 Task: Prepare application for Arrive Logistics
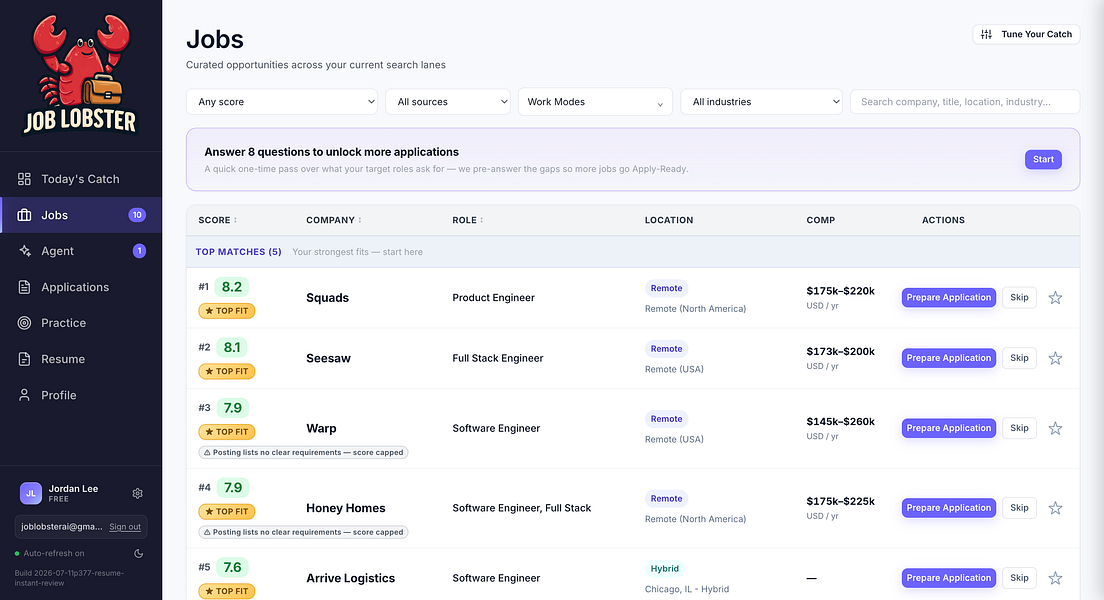(x=948, y=577)
